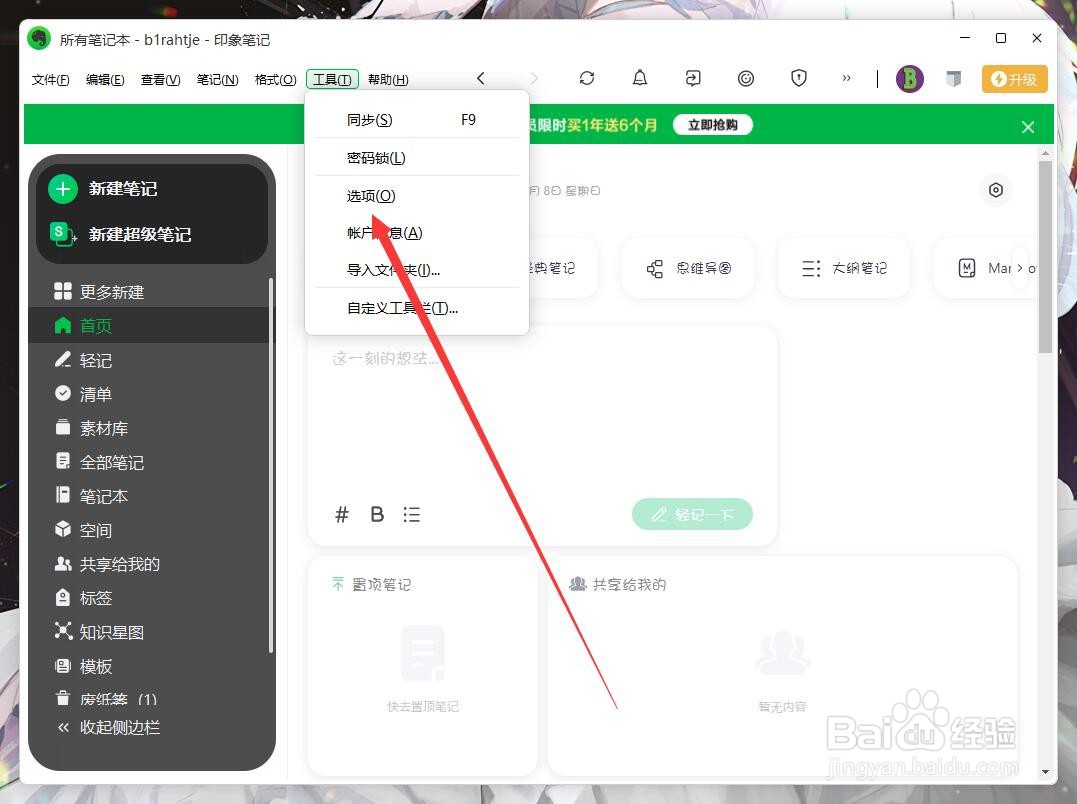
Task: Open 轻记 in the sidebar
Action: 150,360
